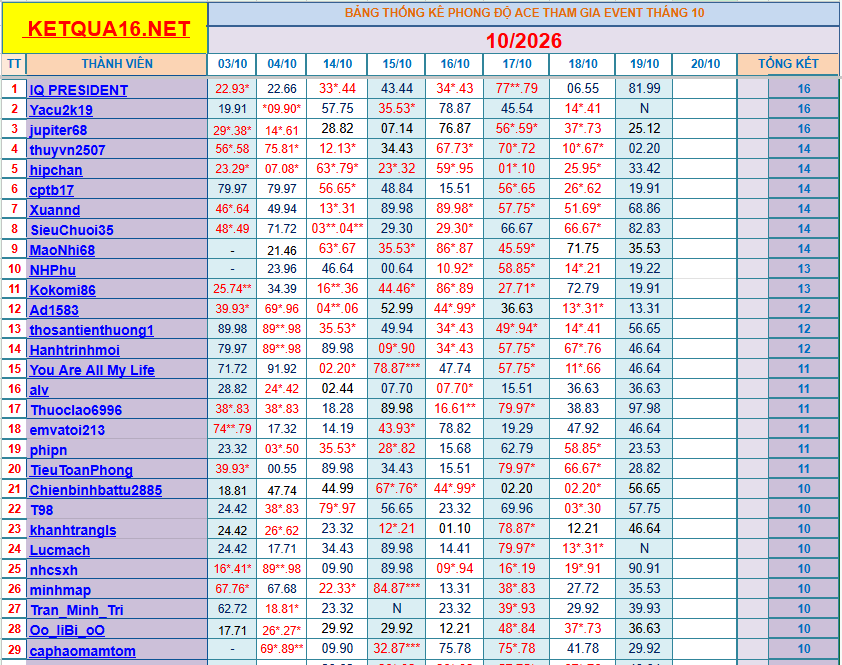Open NHPhu member link
Screen dimensions: 842x665
point(53,270)
